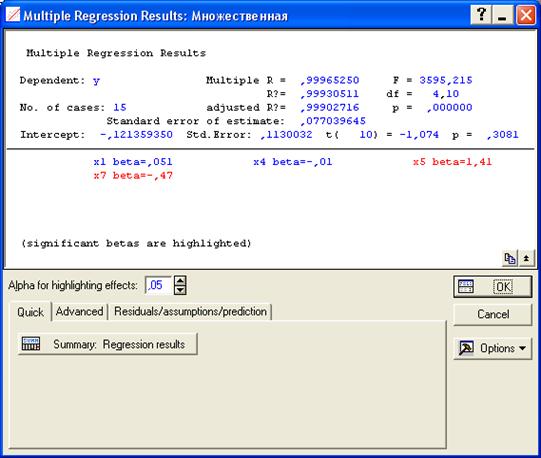Click the Statistica app icon in title bar
The image size is (541, 458).
tap(13, 15)
